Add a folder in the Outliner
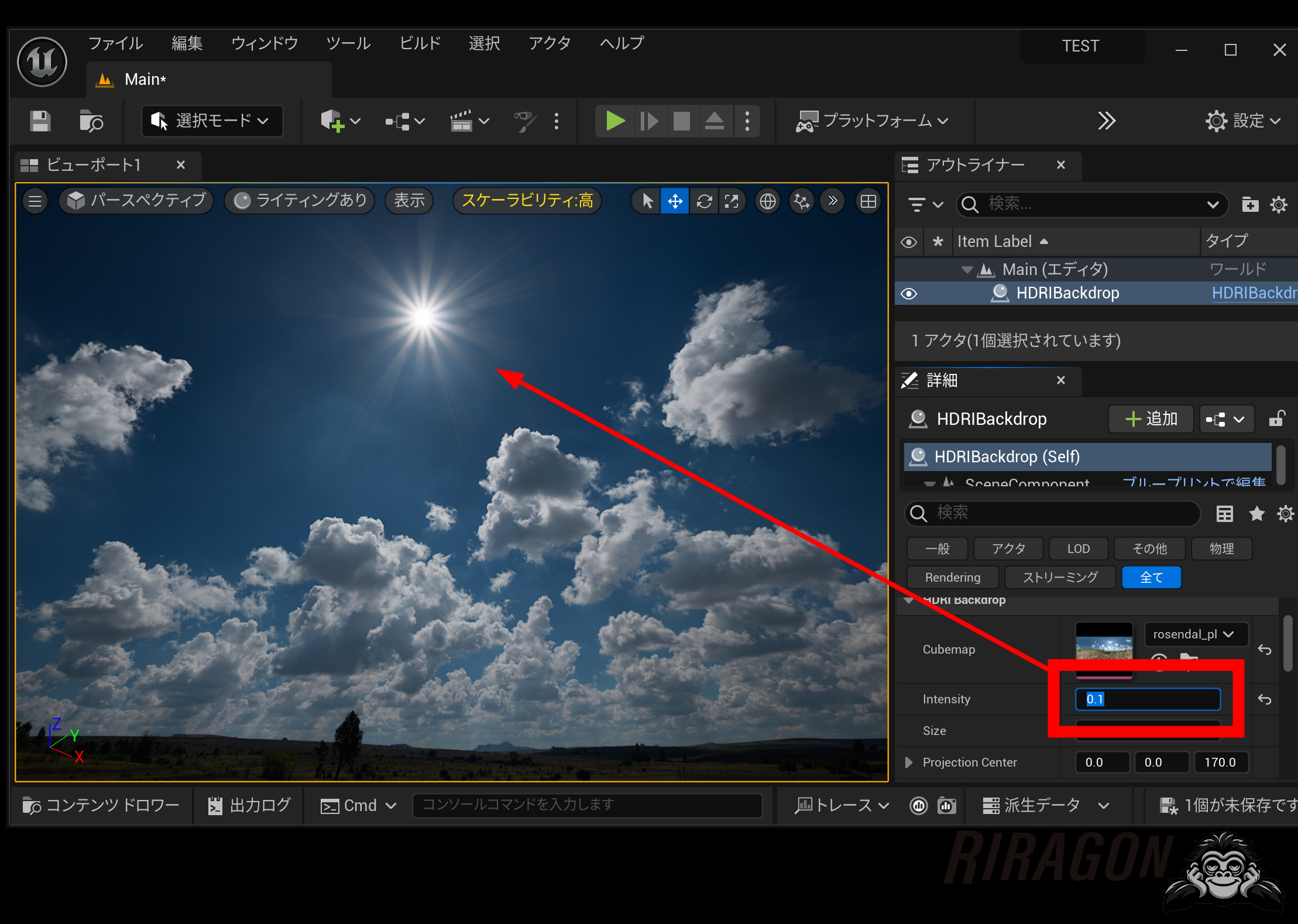 pyautogui.click(x=1249, y=204)
